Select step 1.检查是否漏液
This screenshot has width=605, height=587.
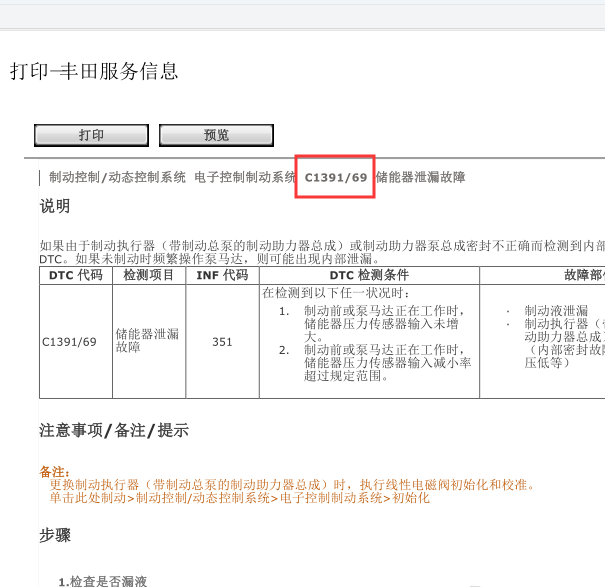click(x=103, y=581)
